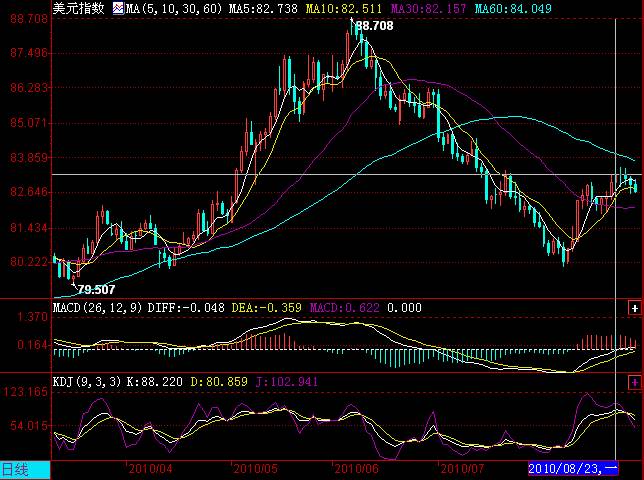Viewport: 644px width, 480px height.
Task: Click the 2010/04 date axis label
Action: (x=151, y=469)
